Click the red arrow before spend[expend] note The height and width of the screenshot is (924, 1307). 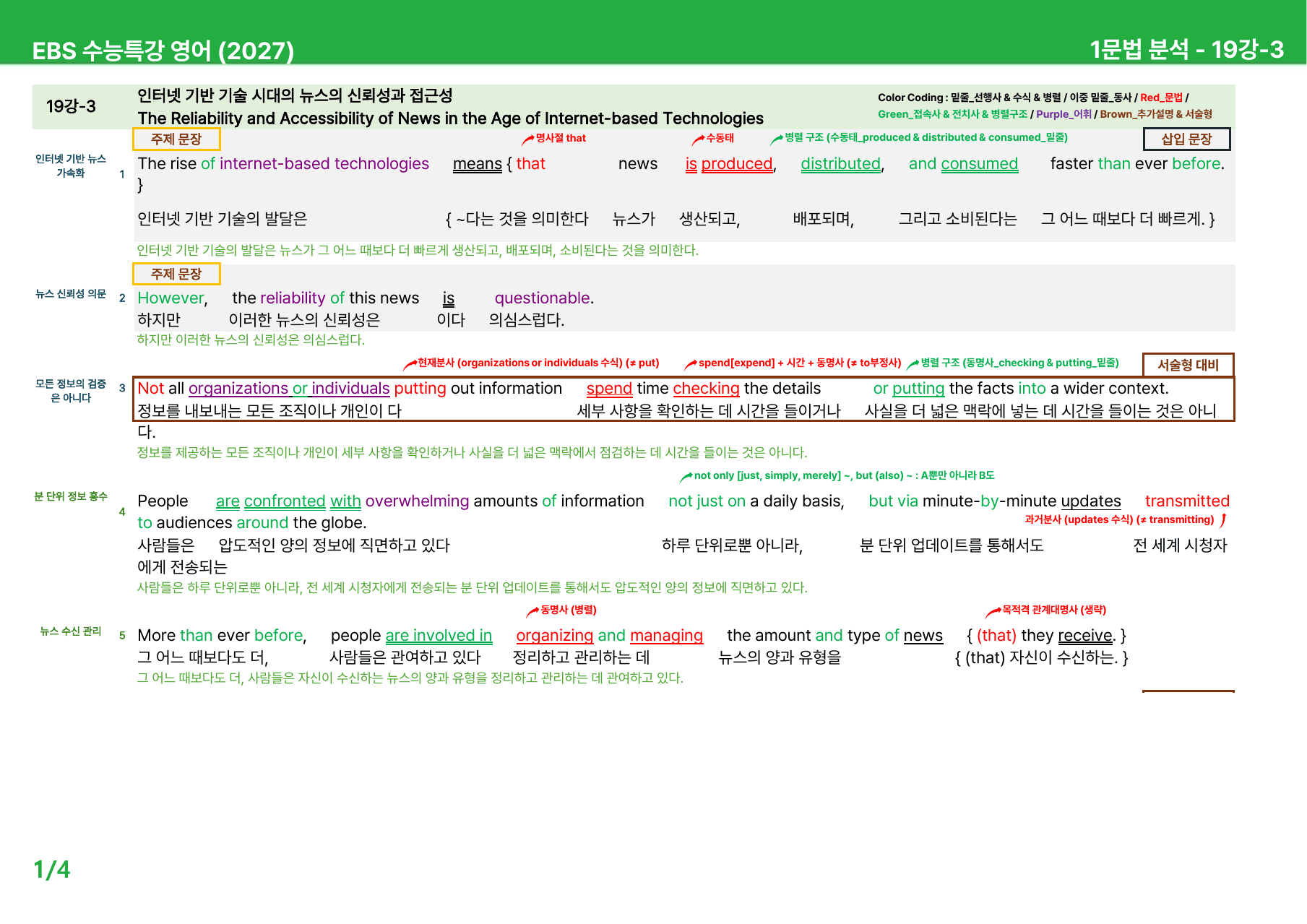[x=691, y=364]
